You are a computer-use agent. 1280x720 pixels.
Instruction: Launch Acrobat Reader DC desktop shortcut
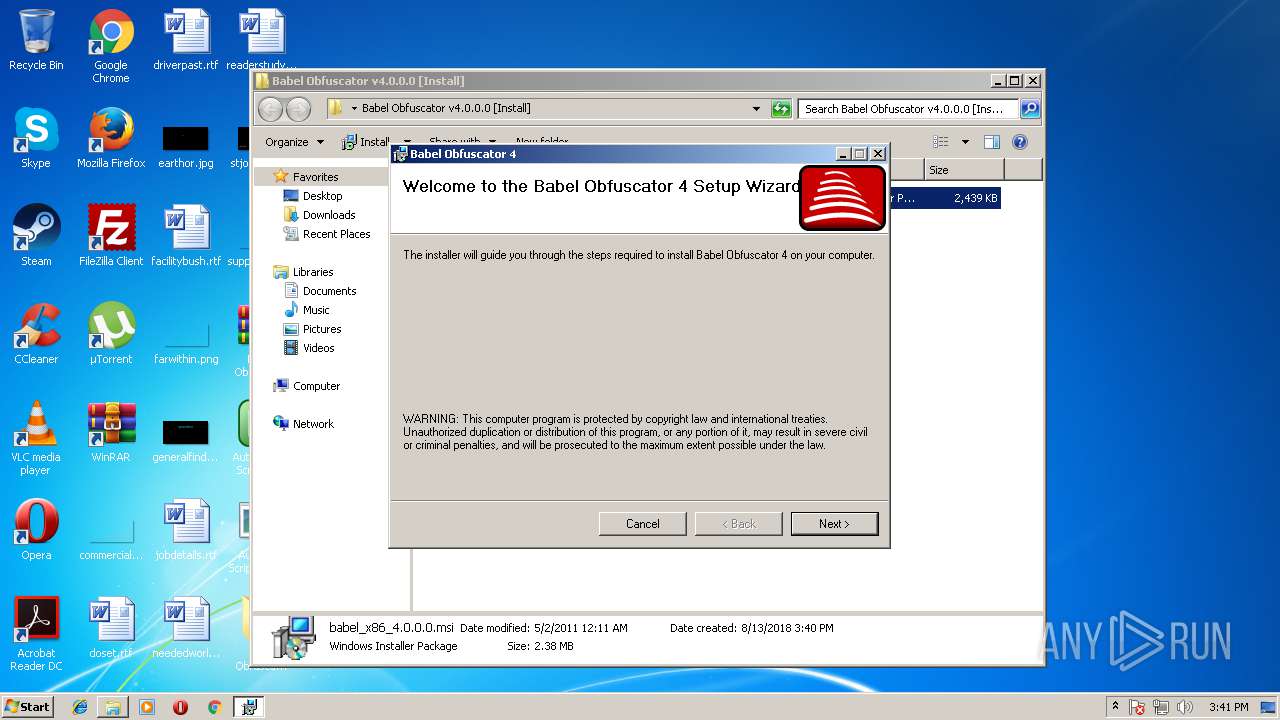(x=36, y=634)
